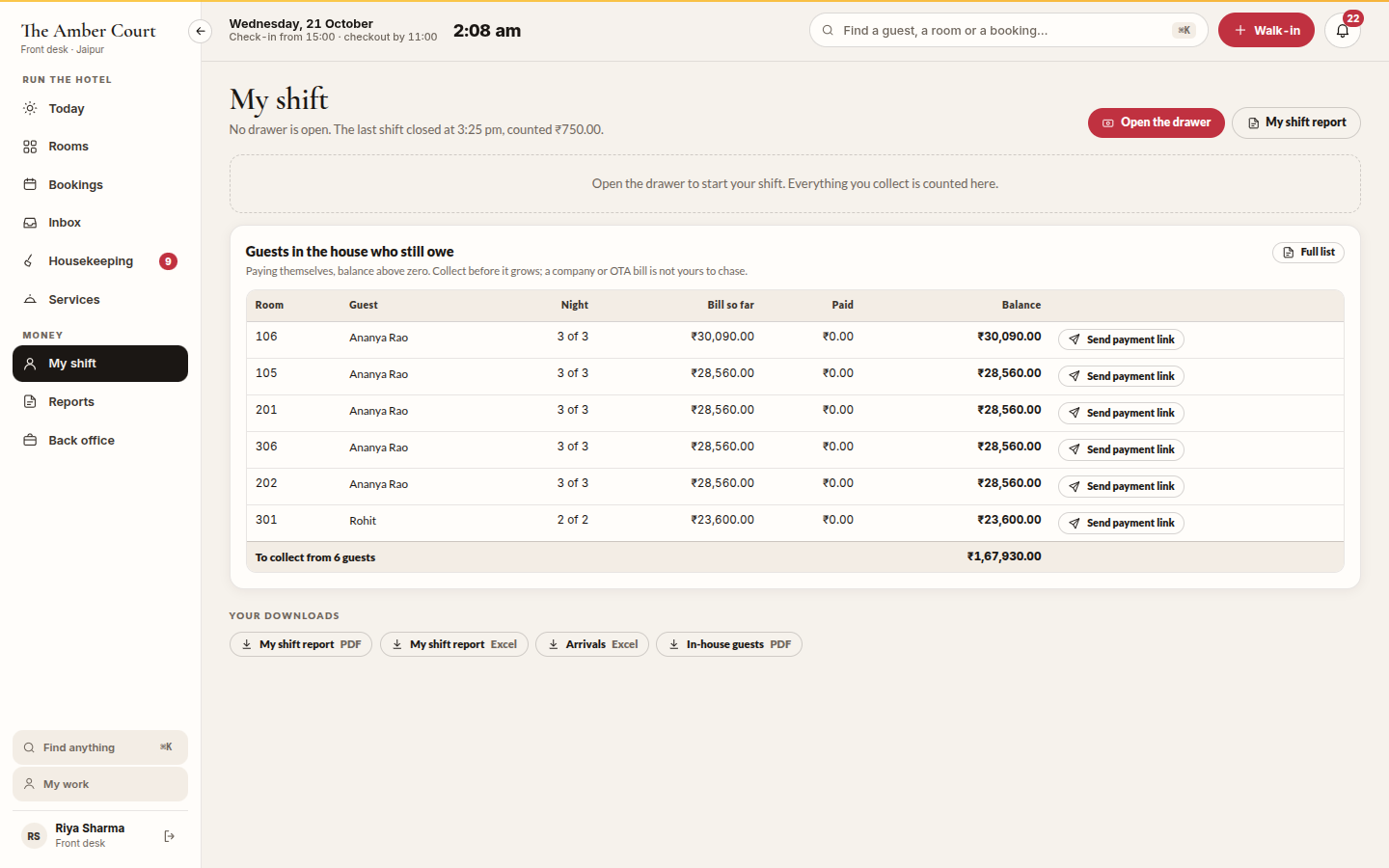Viewport: 1389px width, 868px height.
Task: Select balance ₹30,090.00 for room 106
Action: [x=1009, y=337]
